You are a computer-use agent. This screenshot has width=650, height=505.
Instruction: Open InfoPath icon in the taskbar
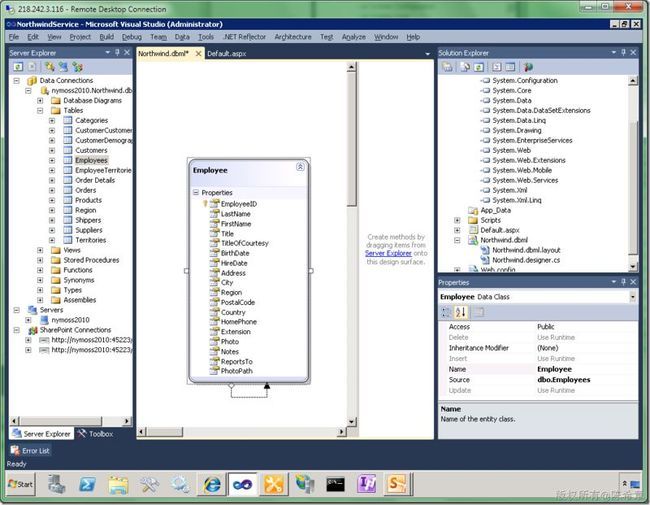pyautogui.click(x=366, y=483)
